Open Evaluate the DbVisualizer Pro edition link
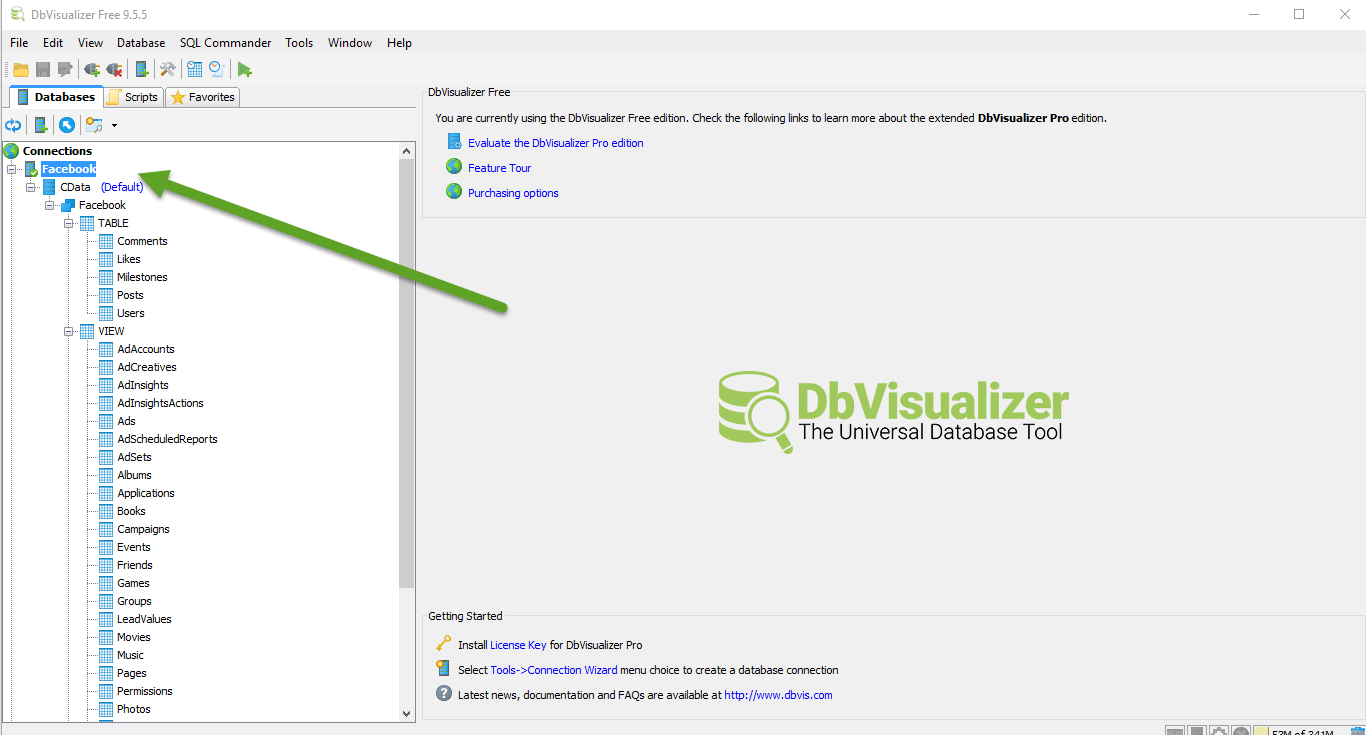This screenshot has width=1366, height=735. point(556,143)
